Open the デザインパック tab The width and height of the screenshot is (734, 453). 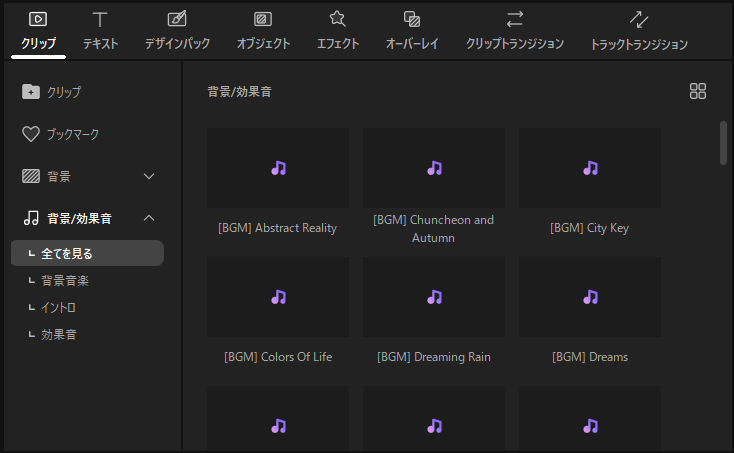[x=177, y=30]
